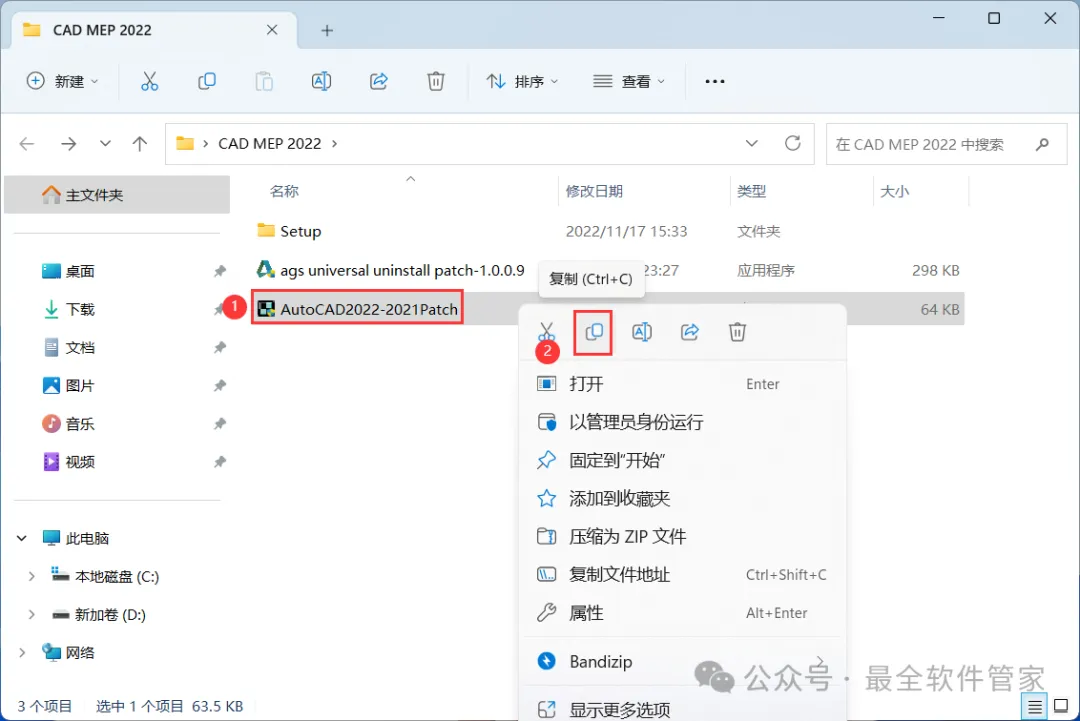The height and width of the screenshot is (721, 1080).
Task: Click the search magnifier icon
Action: click(x=1042, y=144)
